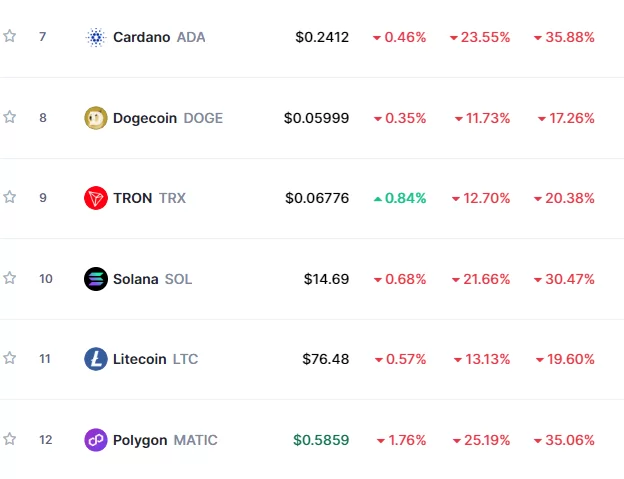Click TRON's green 0.84% change value

[401, 198]
